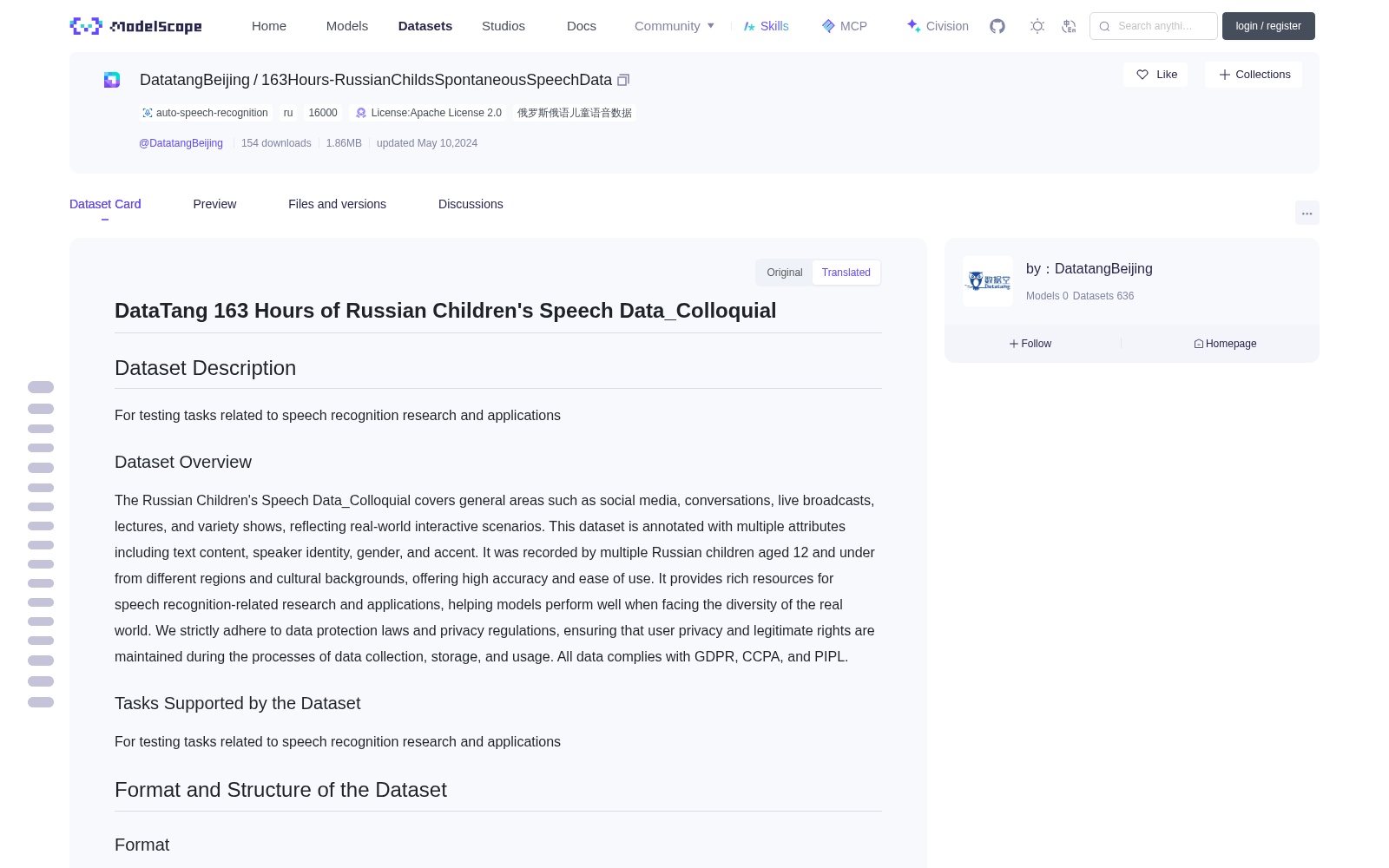This screenshot has height=868, width=1389.
Task: Click 'Format and Structure of the Dataset' heading
Action: pos(280,790)
